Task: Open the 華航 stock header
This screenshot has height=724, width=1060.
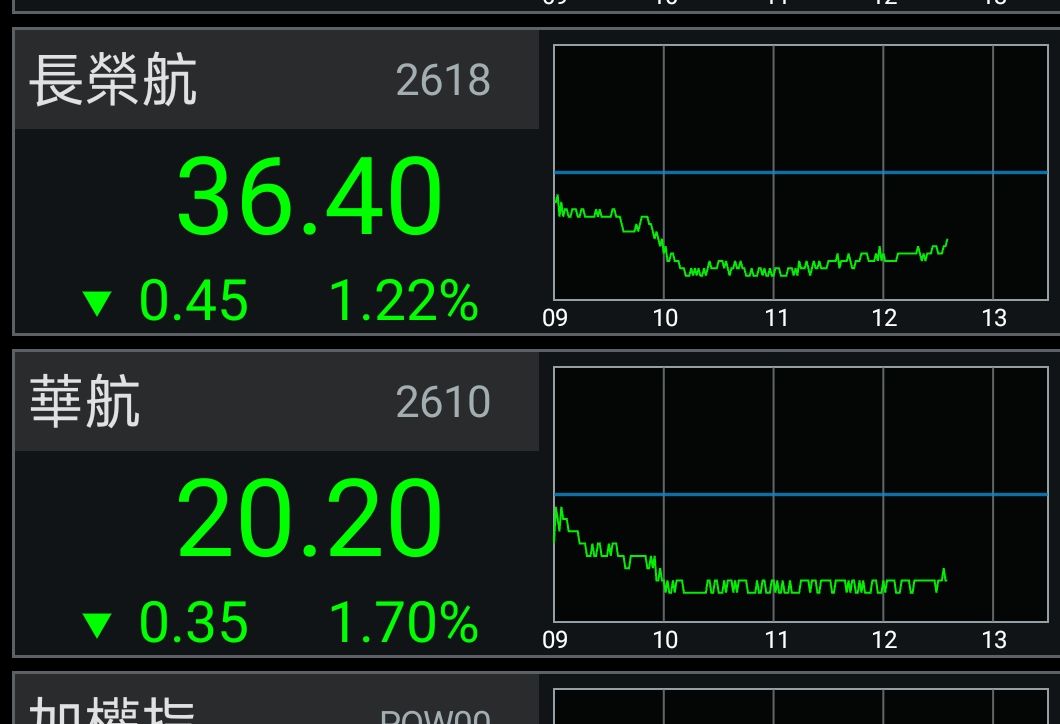Action: 276,401
